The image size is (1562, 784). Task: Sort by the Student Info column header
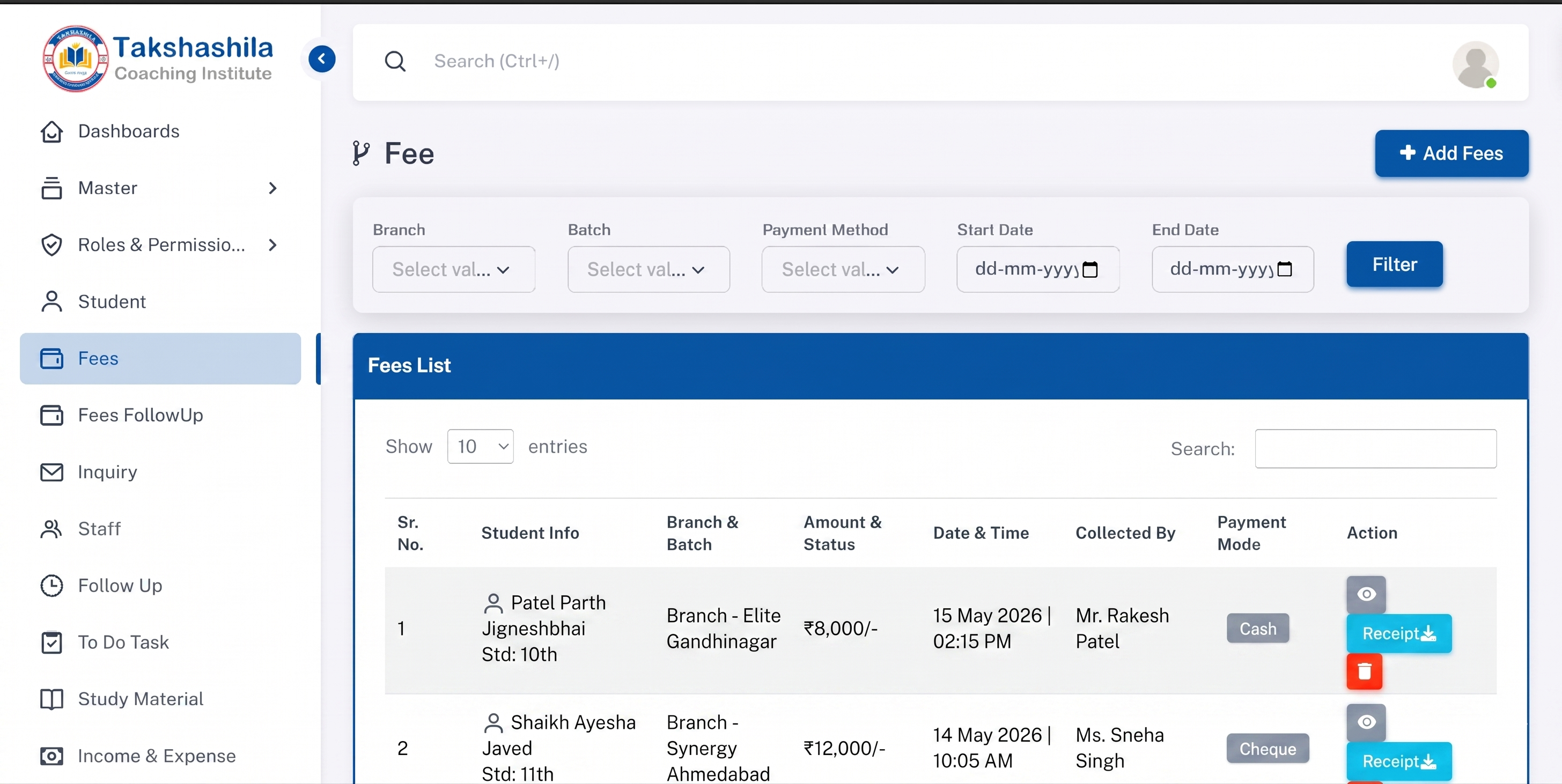530,533
